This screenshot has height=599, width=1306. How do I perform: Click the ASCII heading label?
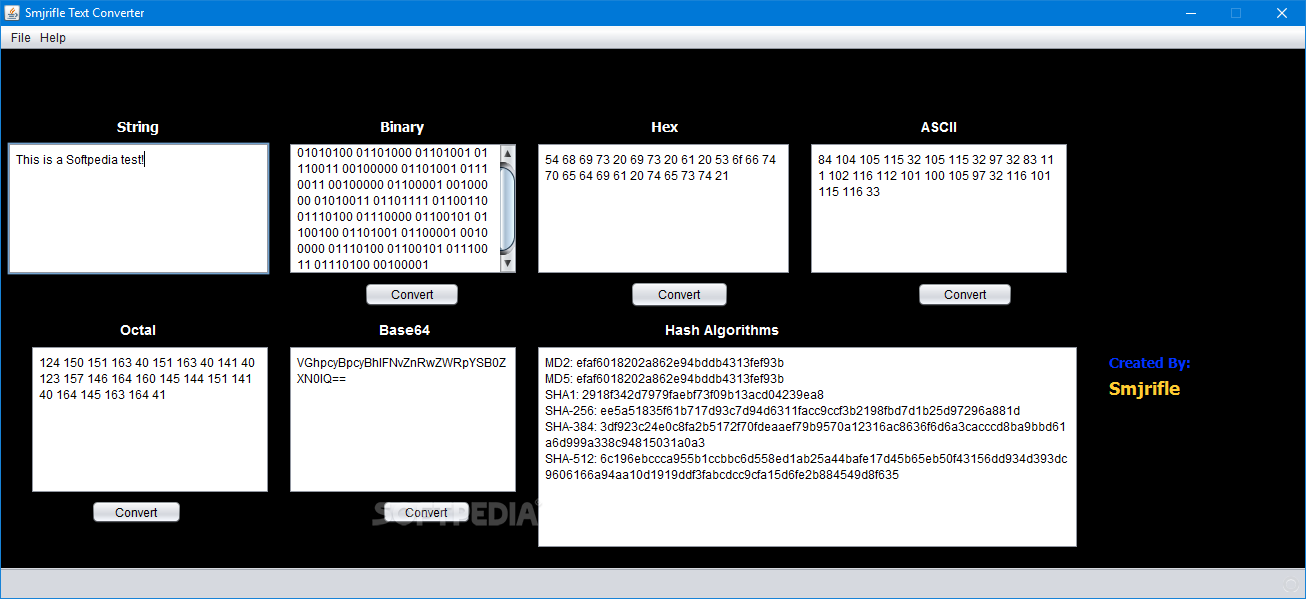click(939, 127)
